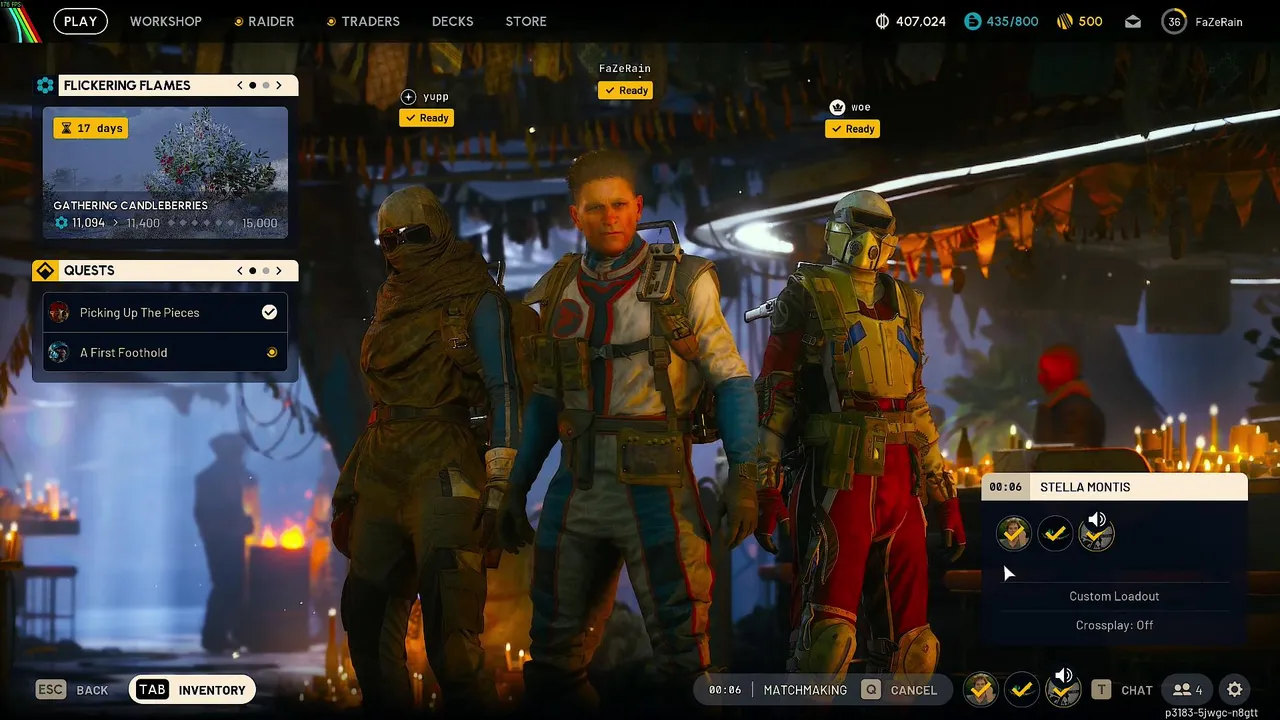
Task: Click the coin balance 407,024 icon
Action: (882, 21)
